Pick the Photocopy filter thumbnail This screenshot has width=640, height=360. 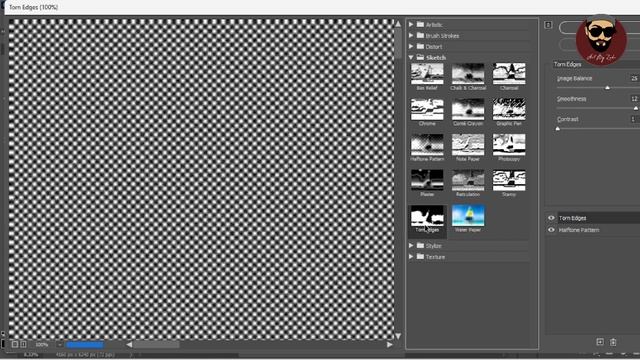[509, 145]
